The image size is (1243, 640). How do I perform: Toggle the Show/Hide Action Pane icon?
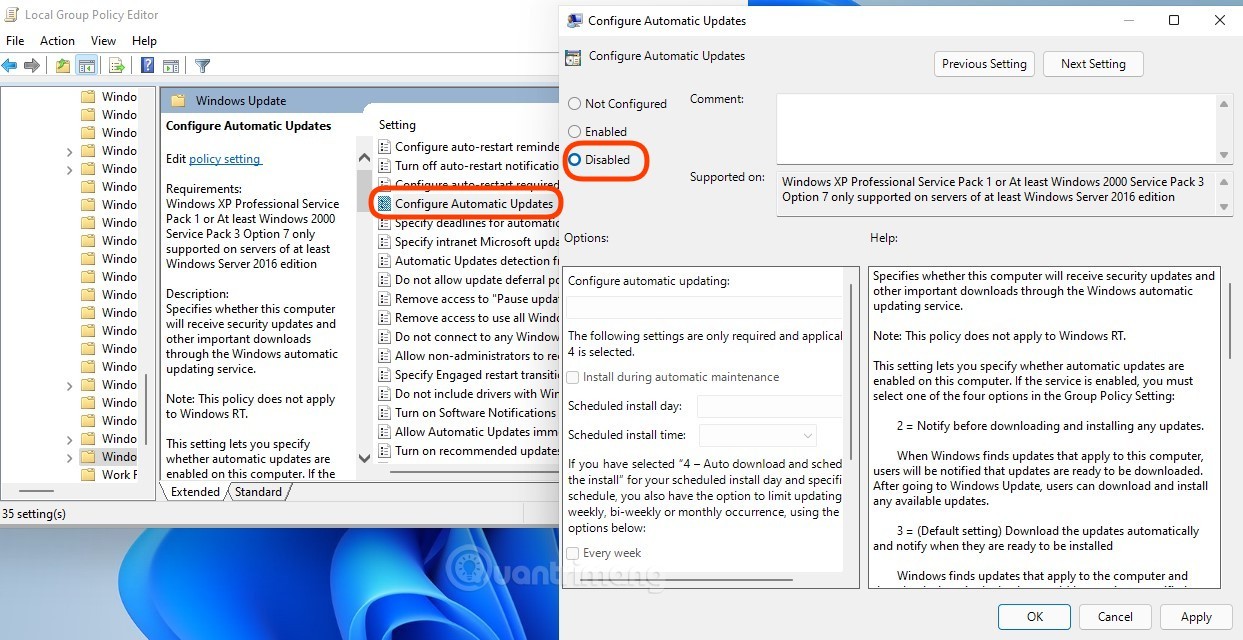coord(169,66)
